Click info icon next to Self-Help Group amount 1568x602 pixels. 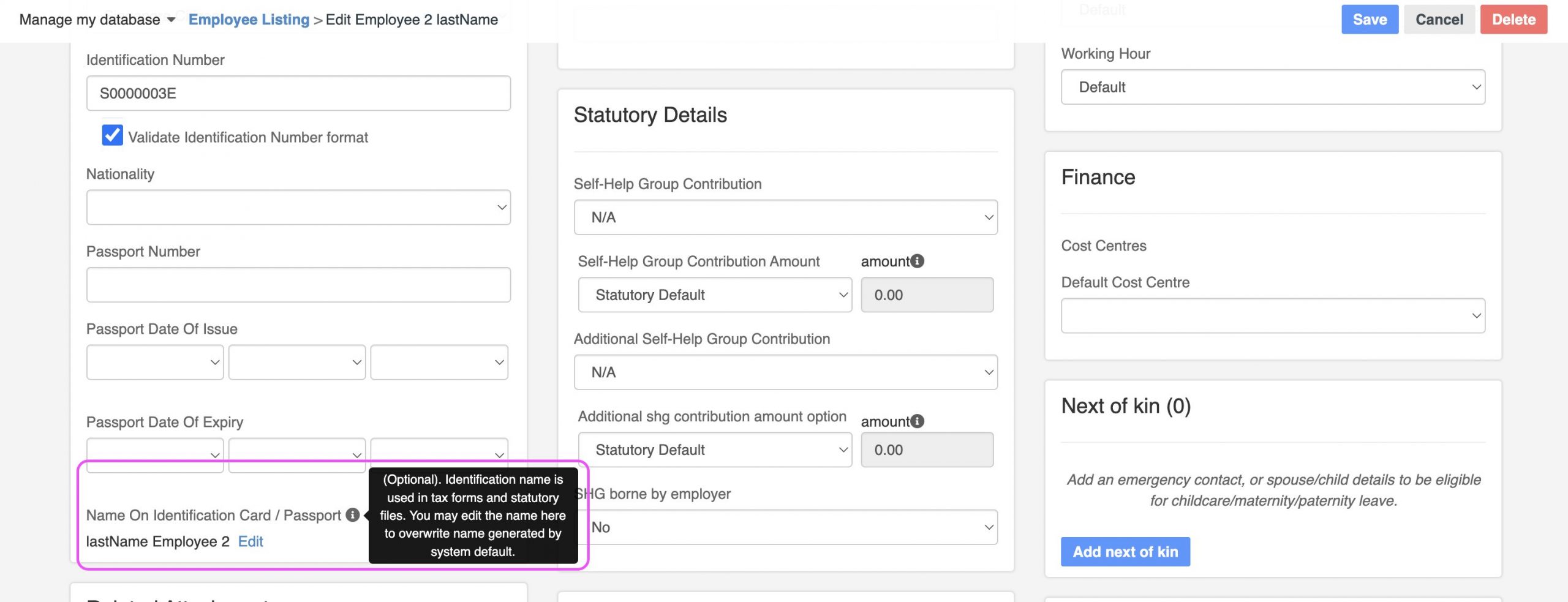point(917,261)
